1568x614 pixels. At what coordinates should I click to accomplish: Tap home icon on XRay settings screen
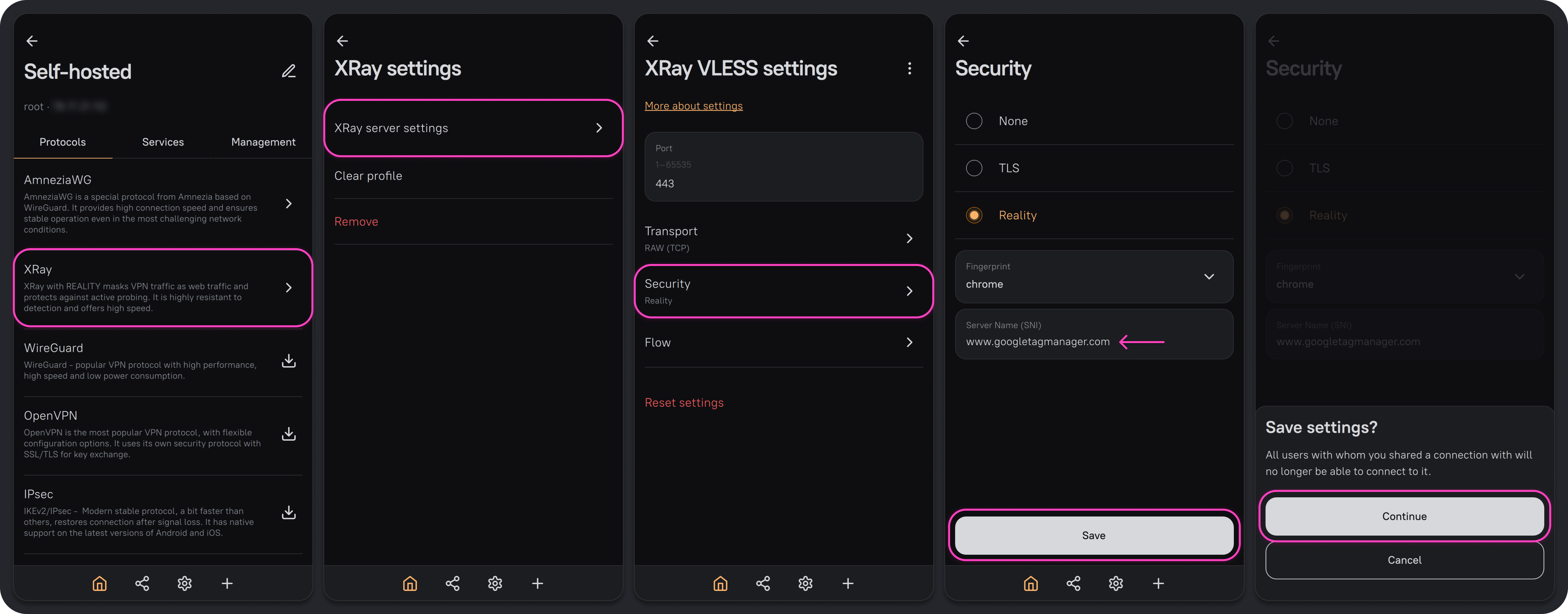tap(410, 584)
